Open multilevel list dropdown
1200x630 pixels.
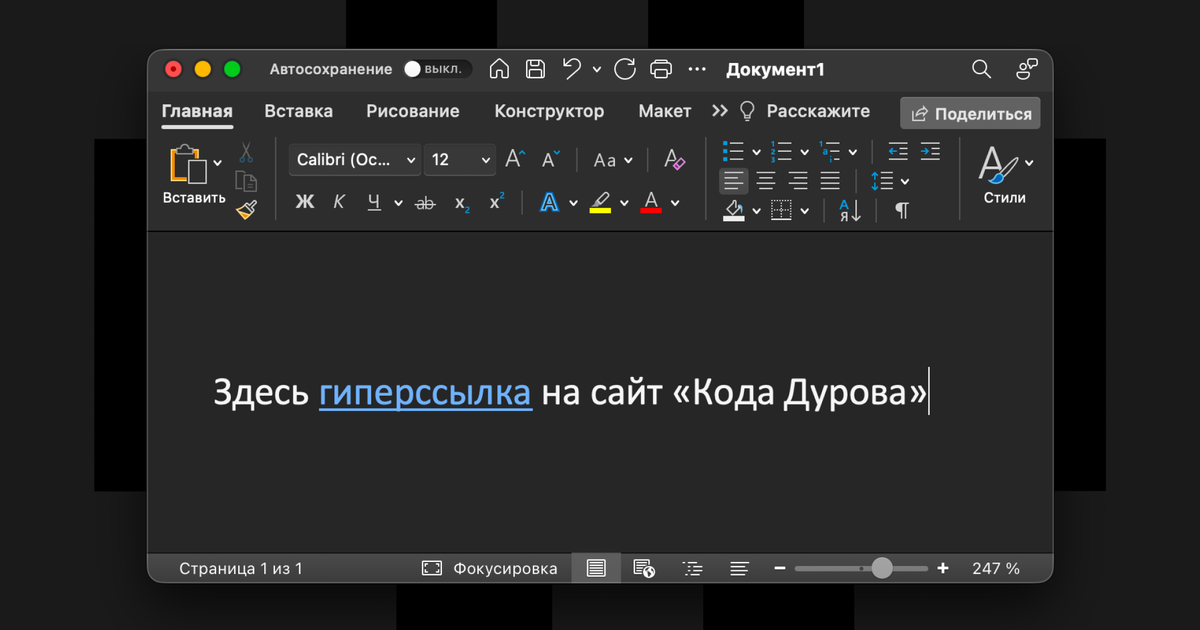pyautogui.click(x=852, y=153)
